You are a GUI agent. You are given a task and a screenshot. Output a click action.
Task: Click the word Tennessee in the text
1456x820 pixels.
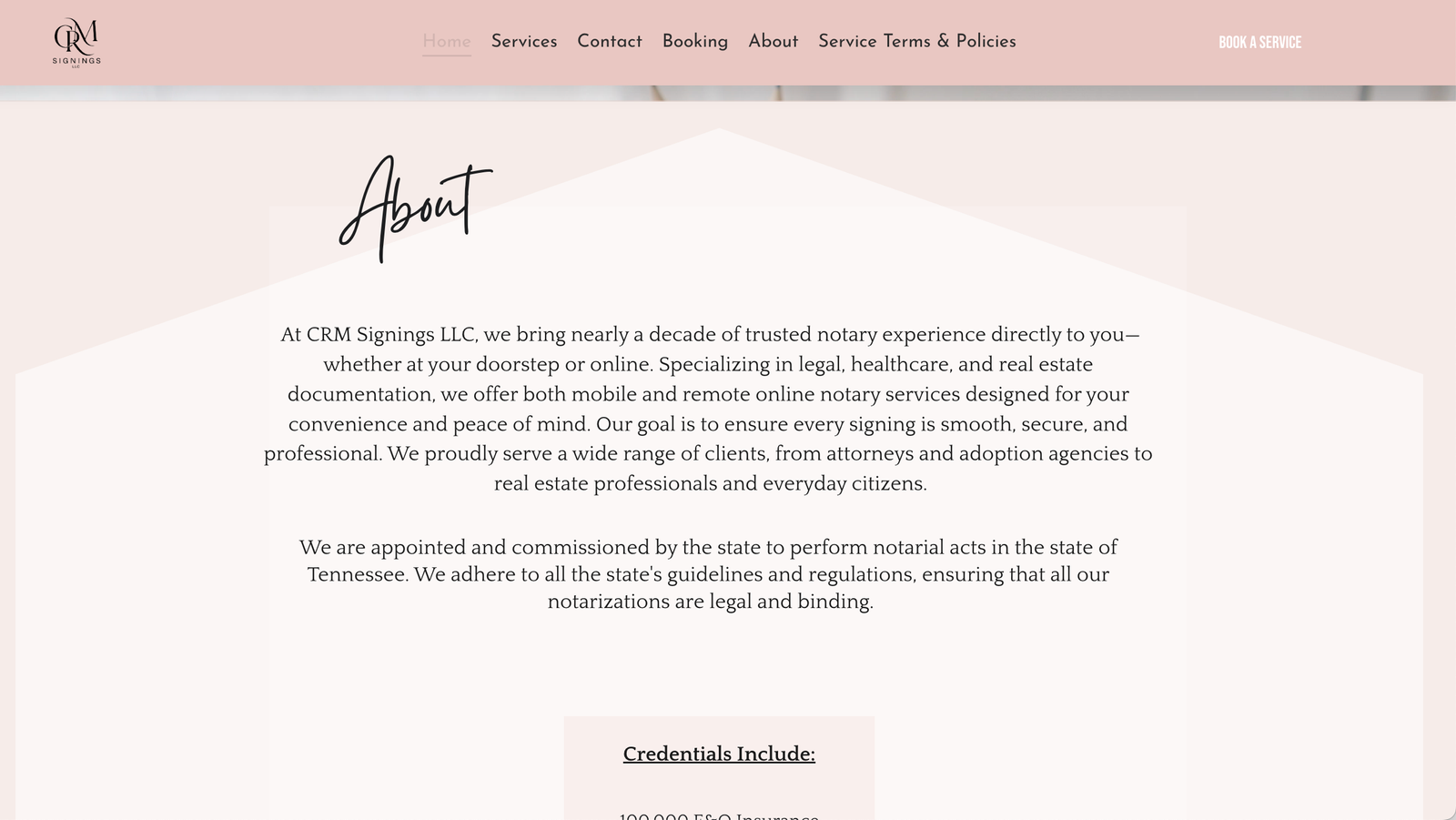tap(358, 574)
